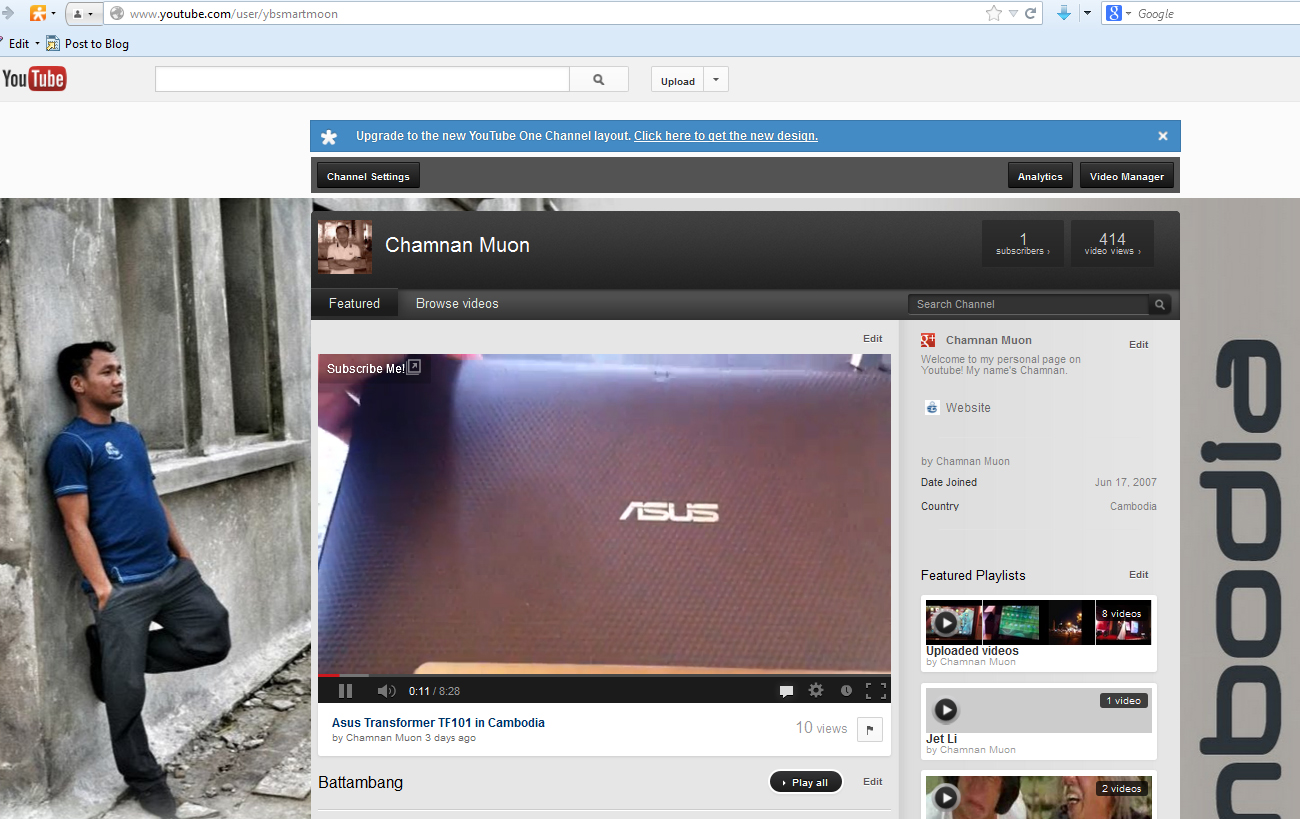Click Play all for the Battambang playlist
The height and width of the screenshot is (819, 1300).
(805, 782)
